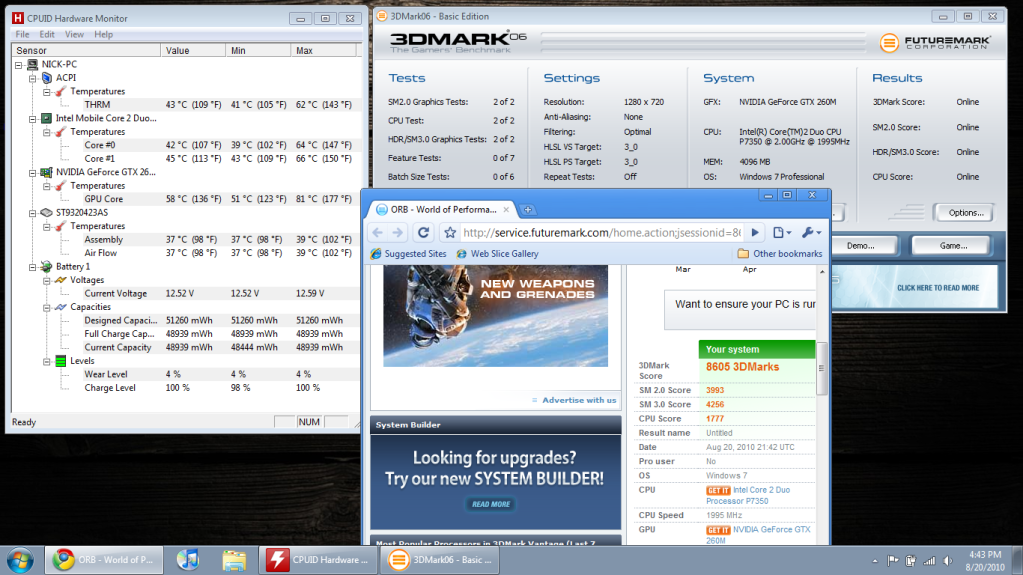The width and height of the screenshot is (1023, 575).
Task: Open Help menu in Hardware Monitor
Action: 103,34
